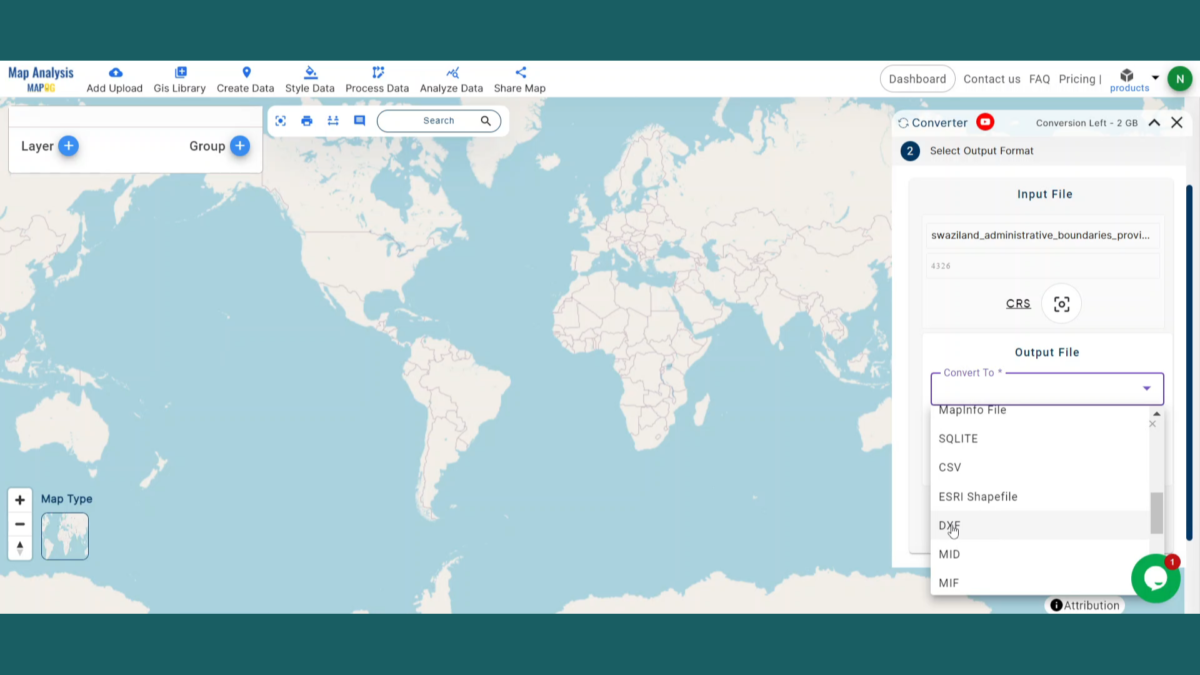Click the print map icon

click(x=307, y=121)
